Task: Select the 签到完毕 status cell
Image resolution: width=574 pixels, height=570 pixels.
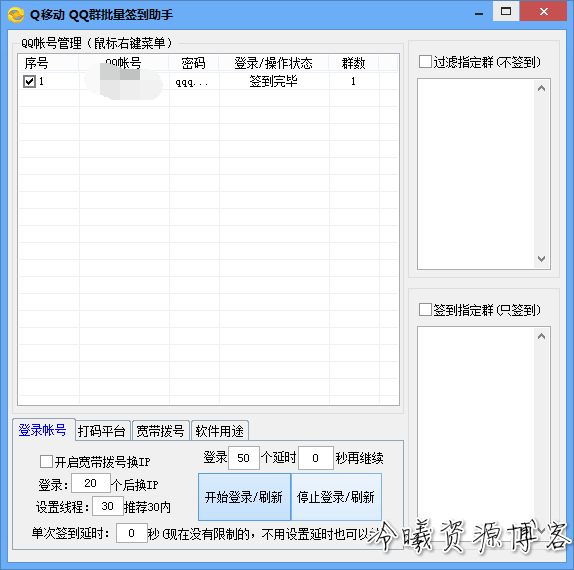Action: pyautogui.click(x=274, y=81)
